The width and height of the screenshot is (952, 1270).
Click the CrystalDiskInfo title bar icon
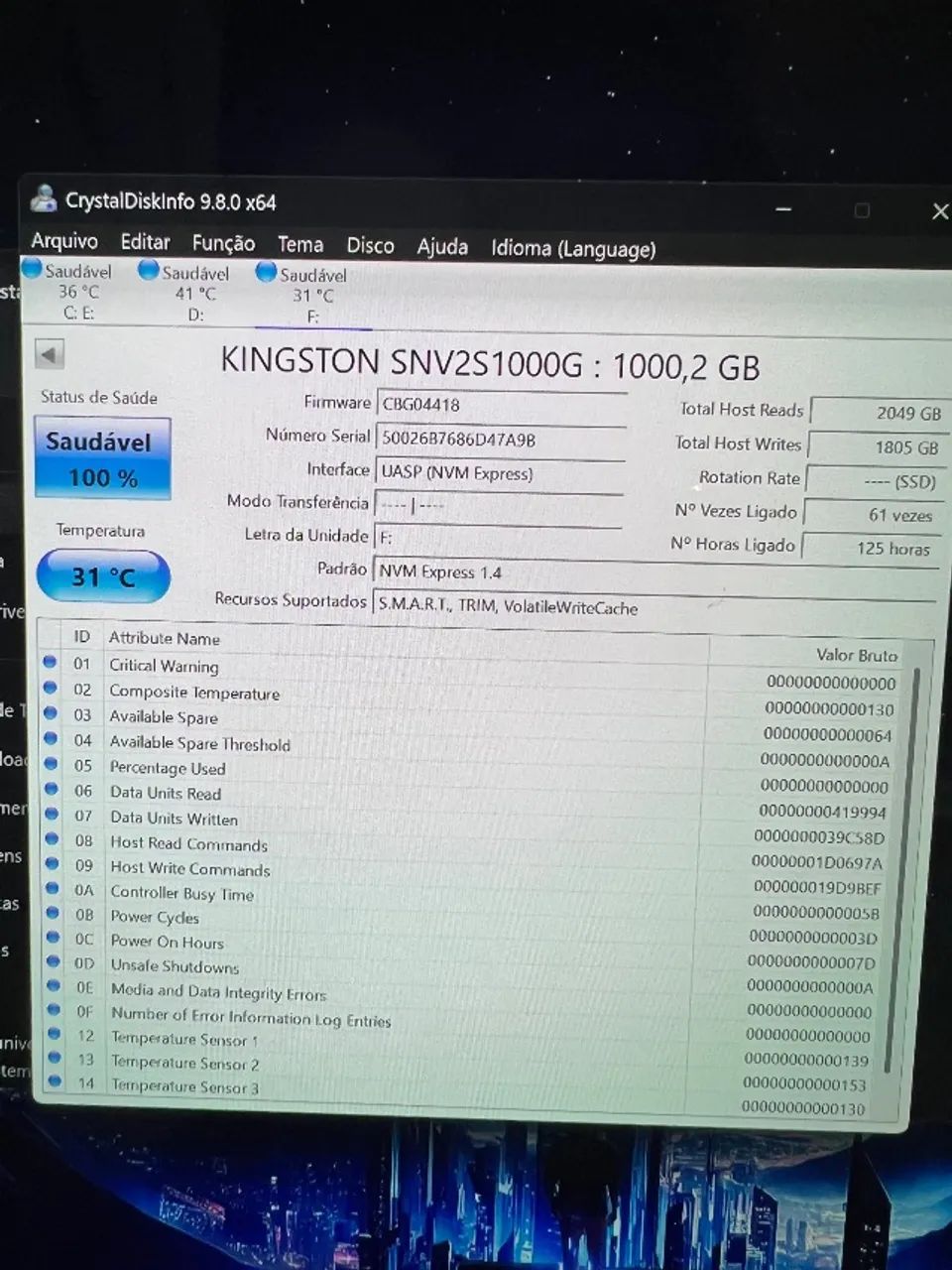44,198
